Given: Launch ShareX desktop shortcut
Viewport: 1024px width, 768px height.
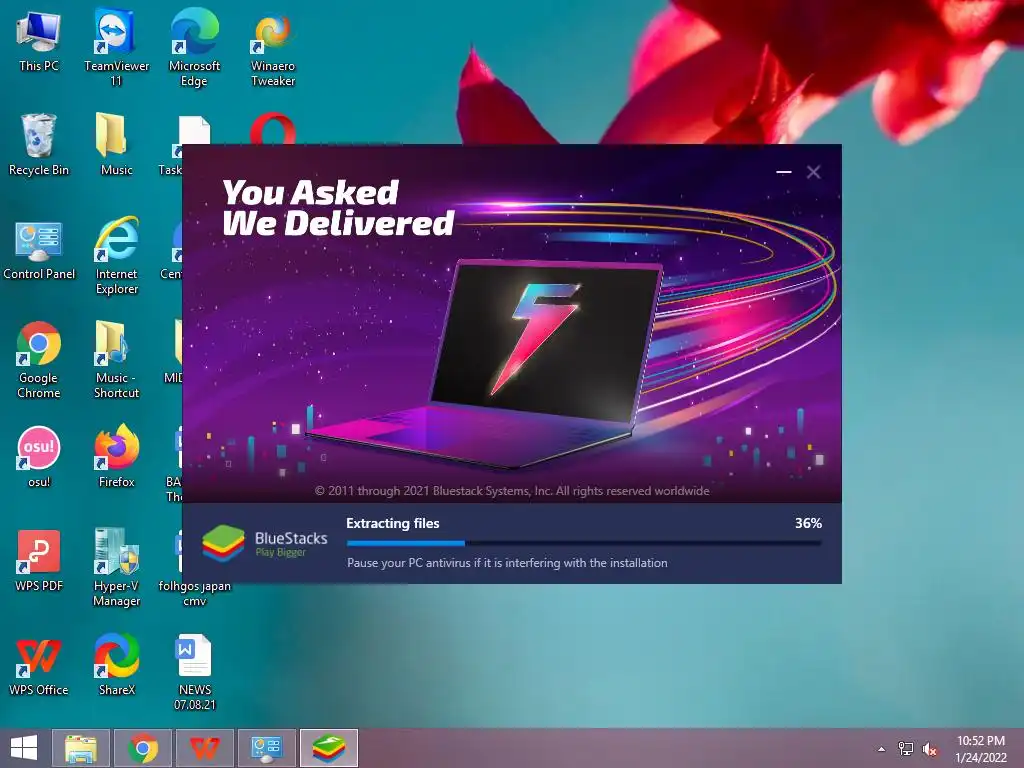Looking at the screenshot, I should [x=116, y=664].
